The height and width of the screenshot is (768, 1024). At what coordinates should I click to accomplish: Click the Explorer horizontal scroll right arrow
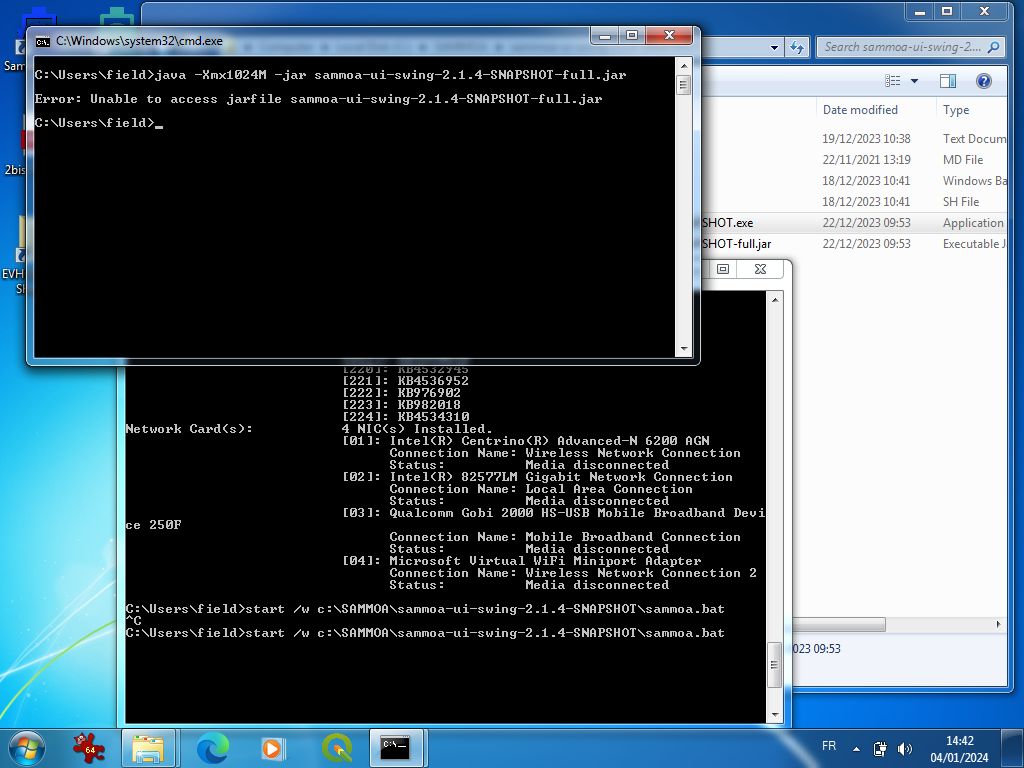tap(999, 624)
